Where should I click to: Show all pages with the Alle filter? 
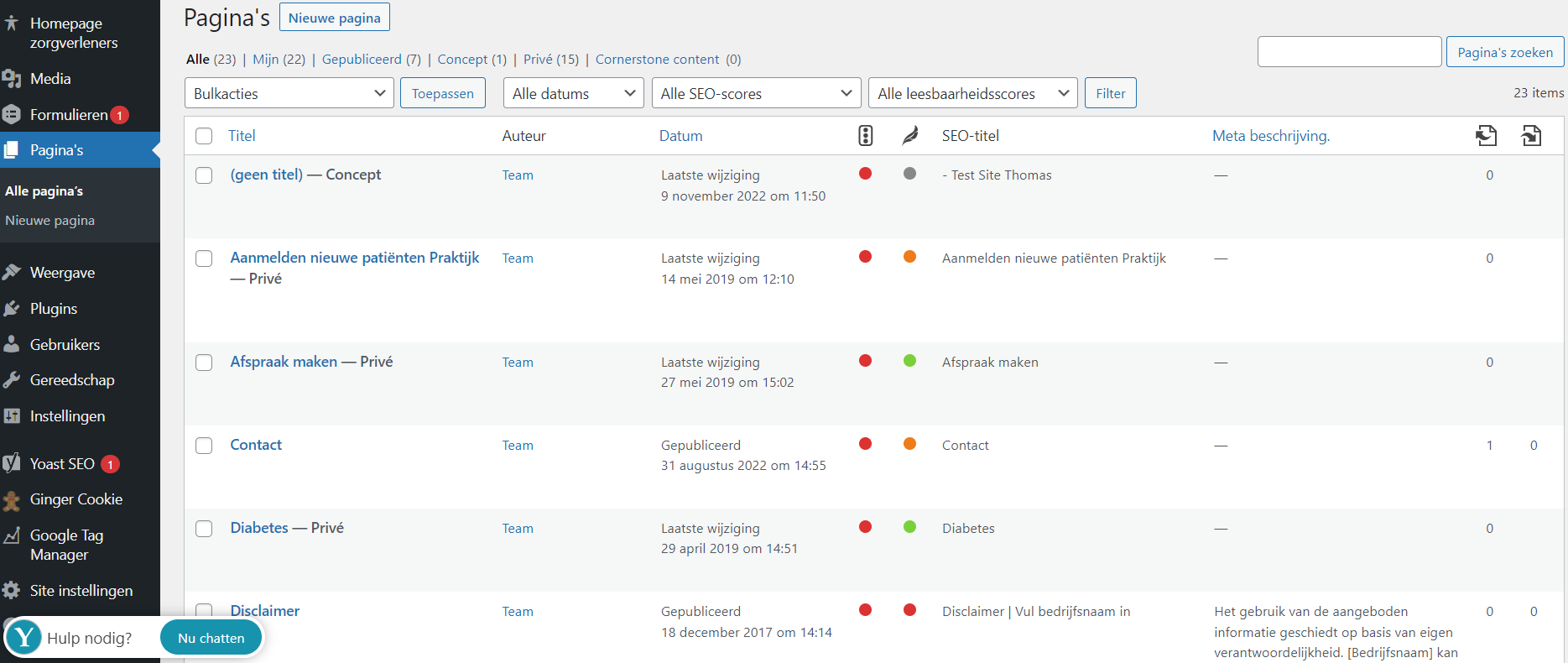tap(211, 60)
